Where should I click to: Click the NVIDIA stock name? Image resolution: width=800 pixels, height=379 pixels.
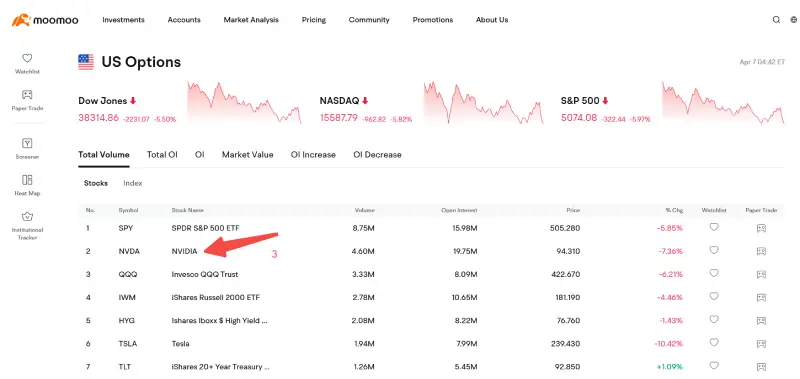pos(184,251)
